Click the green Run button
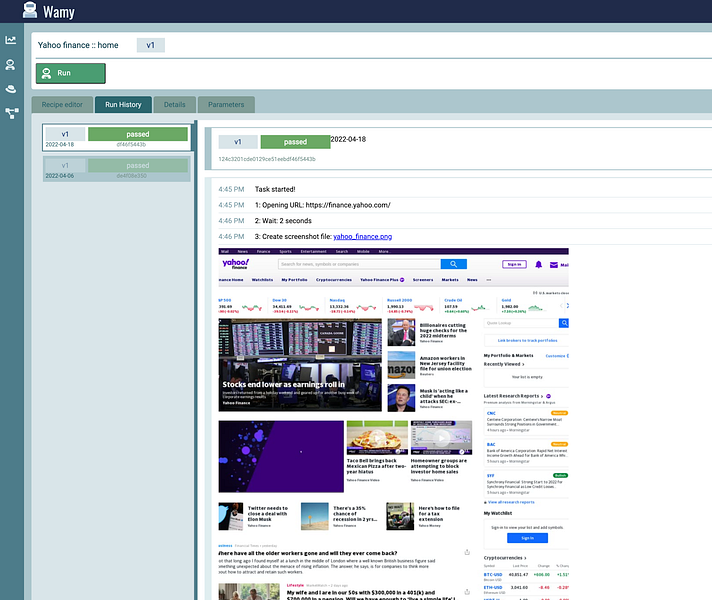This screenshot has width=712, height=600. (x=71, y=73)
